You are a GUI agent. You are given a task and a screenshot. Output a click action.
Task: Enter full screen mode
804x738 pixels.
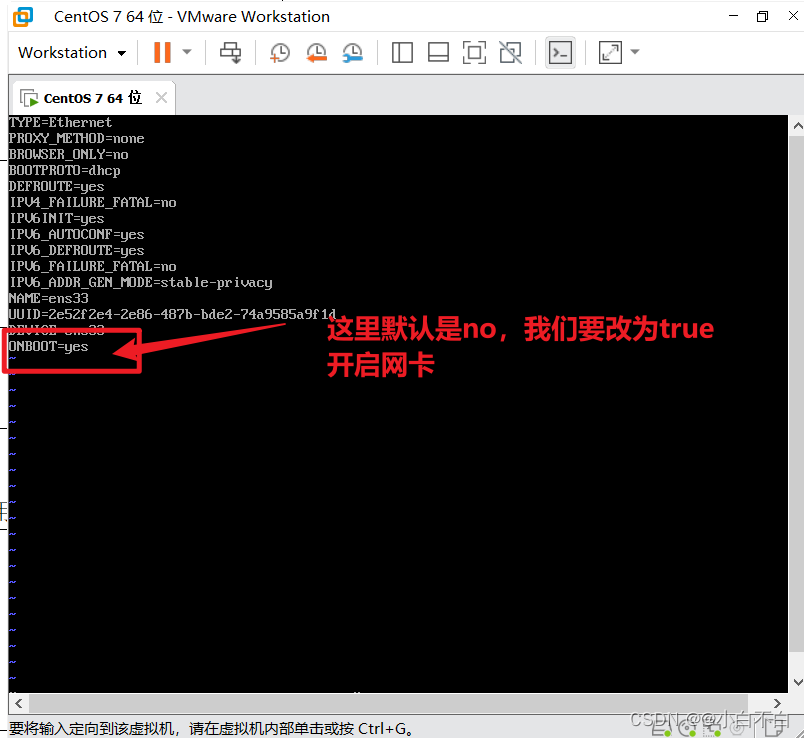pyautogui.click(x=474, y=52)
